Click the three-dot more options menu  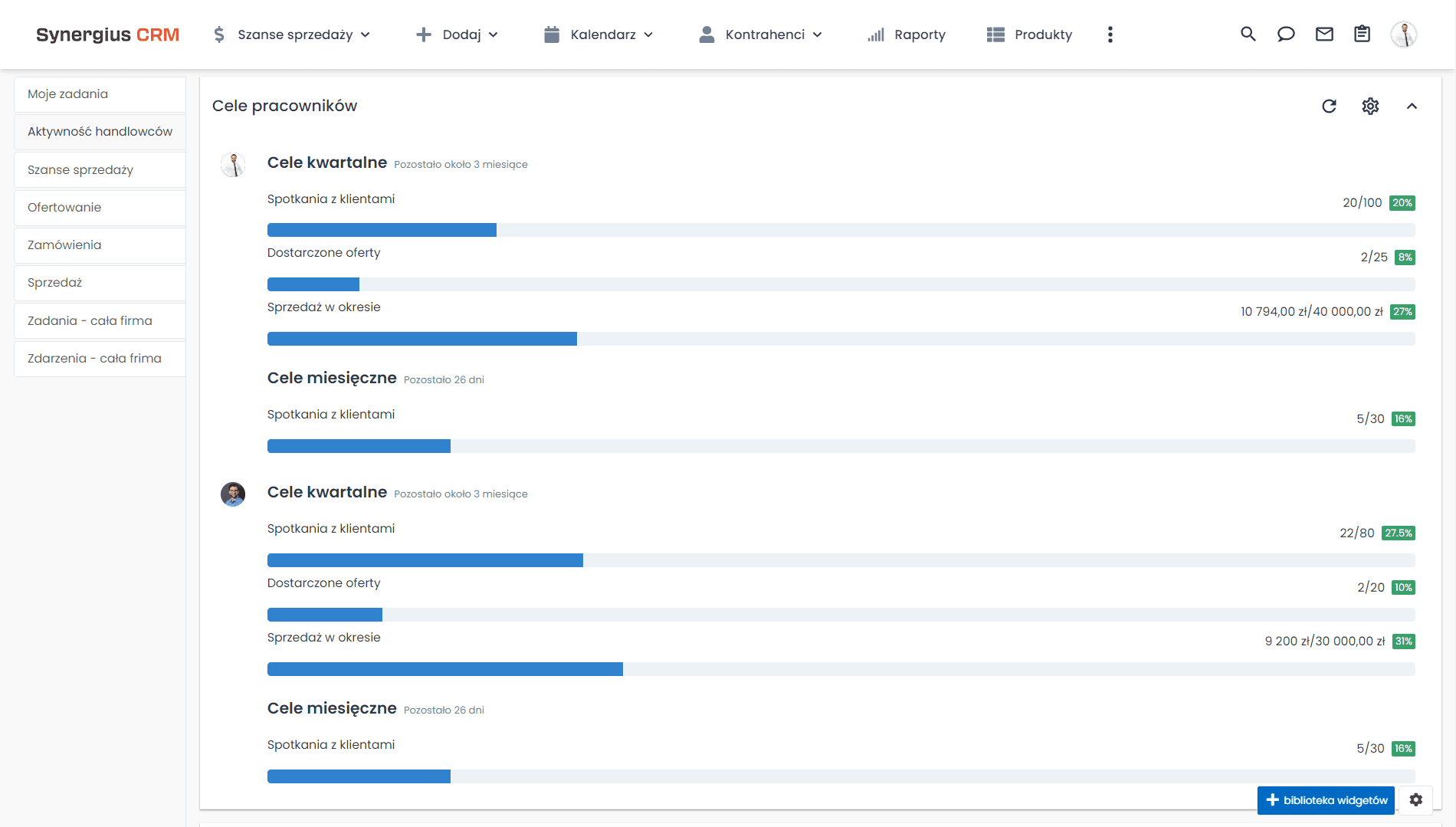click(1110, 34)
